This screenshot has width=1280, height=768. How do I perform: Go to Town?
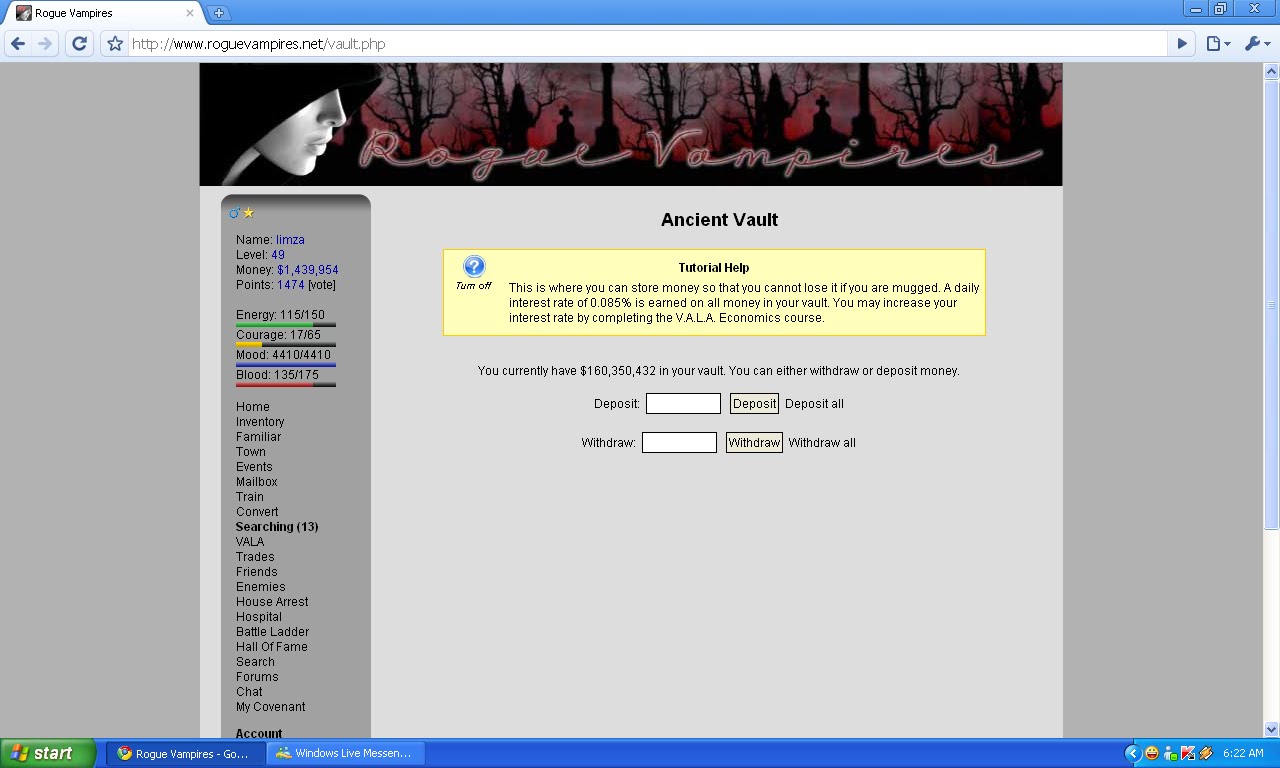tap(251, 452)
